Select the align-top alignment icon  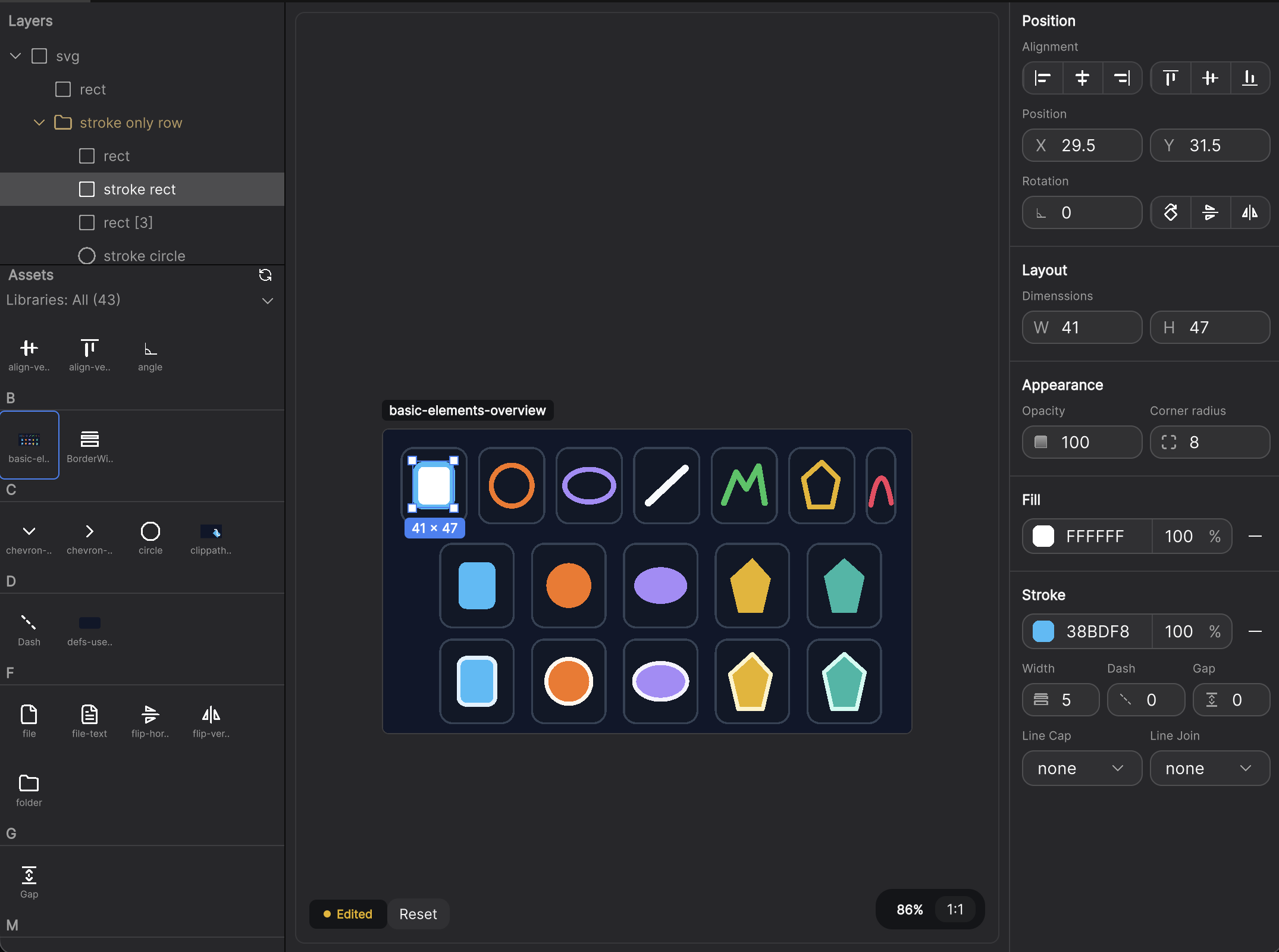point(1170,78)
